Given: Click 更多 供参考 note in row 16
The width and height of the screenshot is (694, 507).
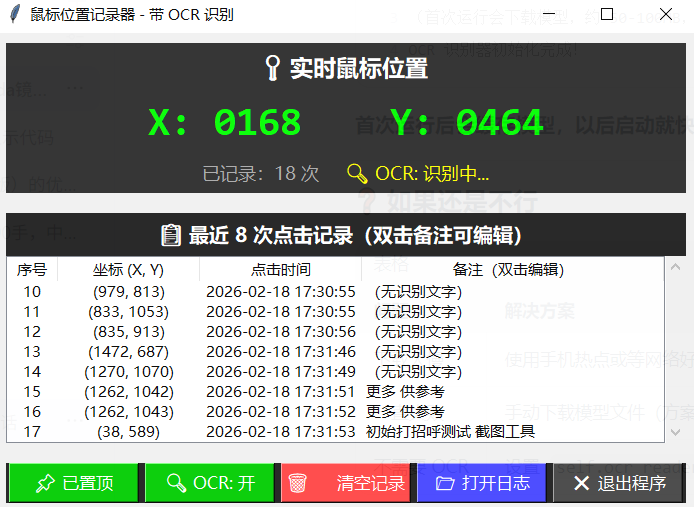Looking at the screenshot, I should click(x=405, y=411).
